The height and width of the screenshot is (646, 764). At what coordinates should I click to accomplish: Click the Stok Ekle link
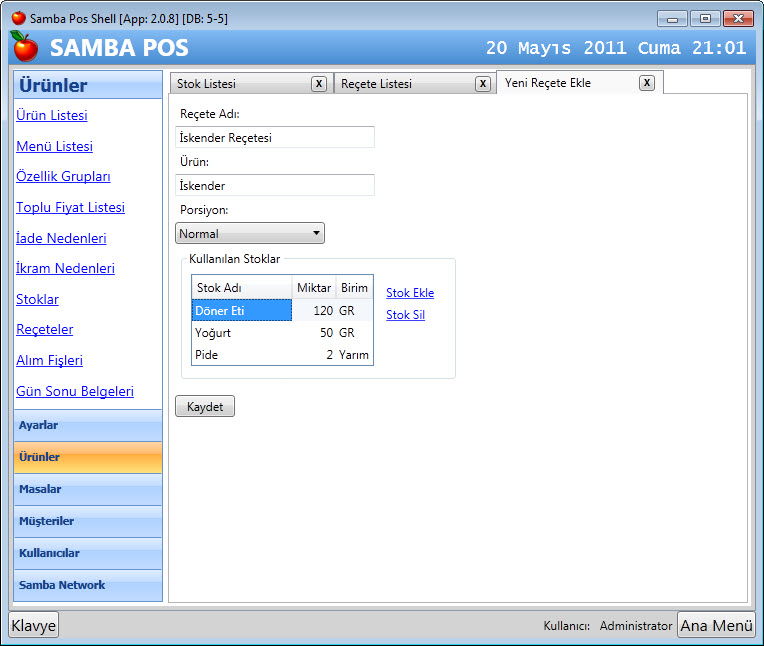click(x=410, y=293)
